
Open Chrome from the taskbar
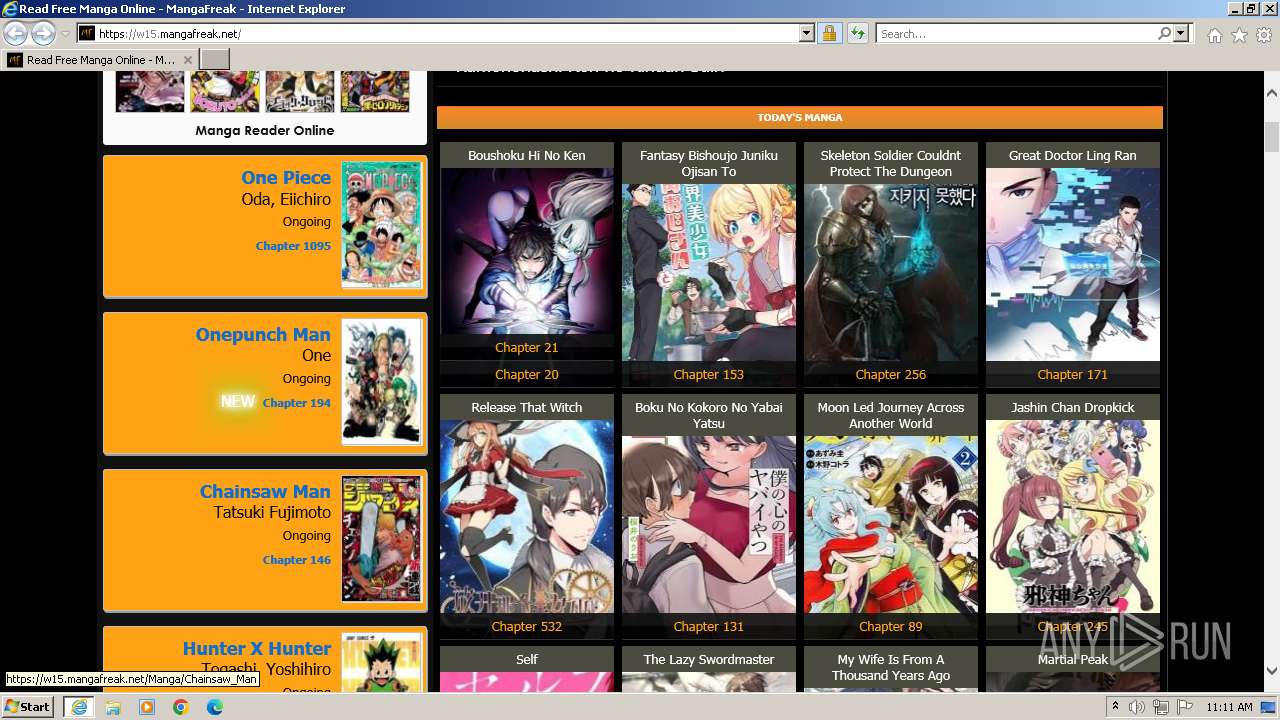click(x=180, y=707)
